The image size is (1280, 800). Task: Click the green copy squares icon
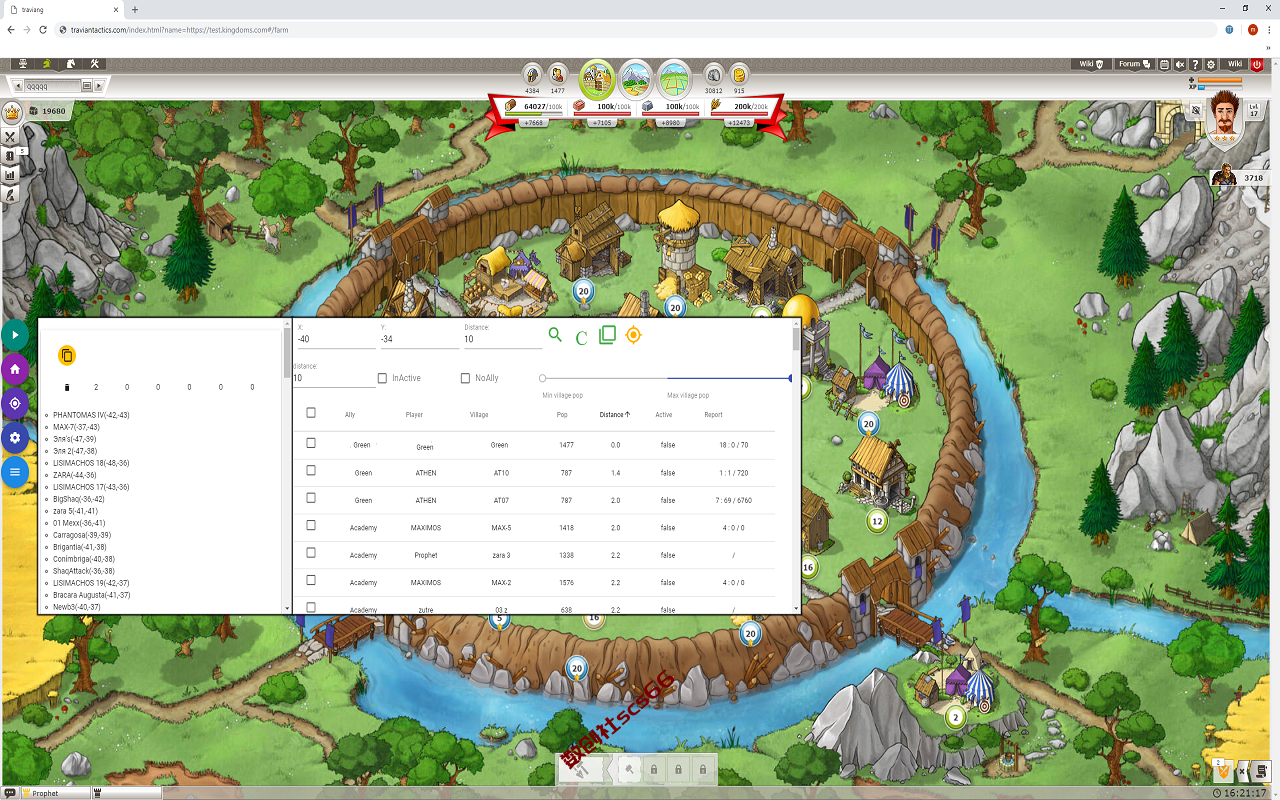point(606,335)
